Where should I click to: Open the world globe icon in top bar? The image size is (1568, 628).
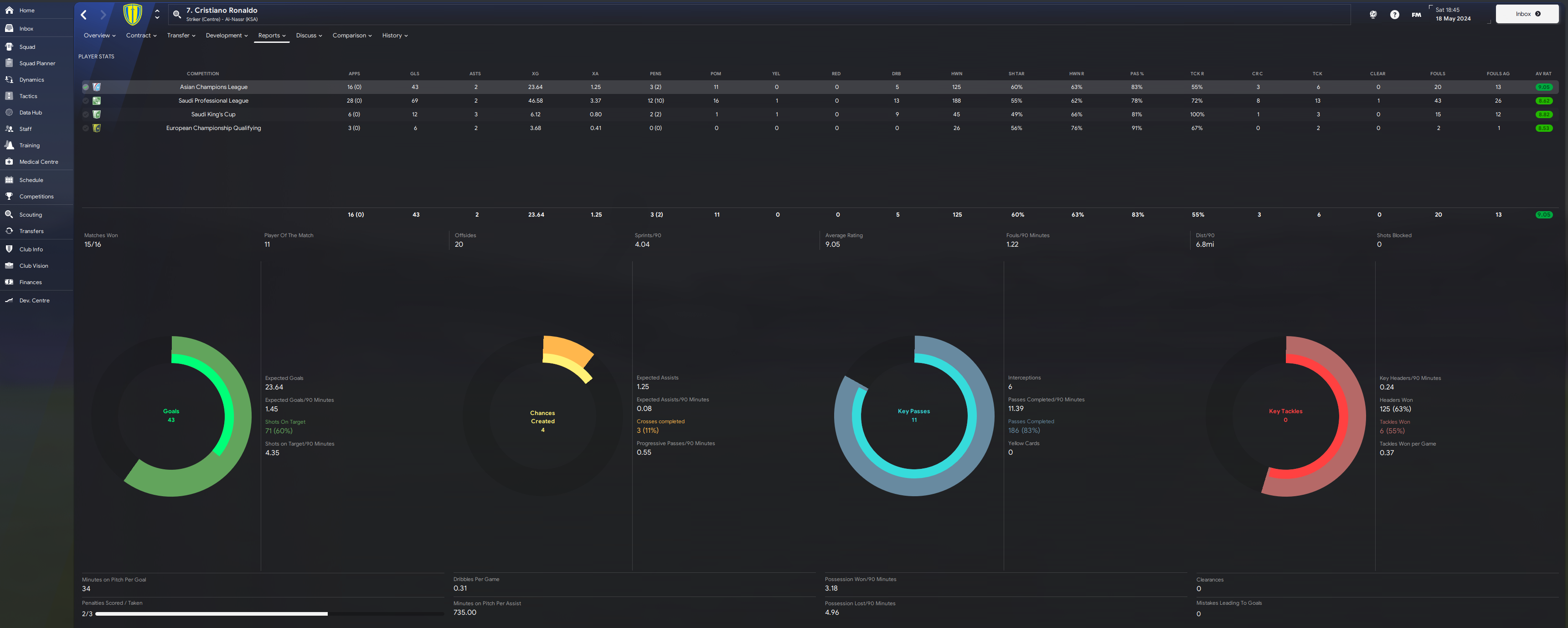coord(1373,15)
